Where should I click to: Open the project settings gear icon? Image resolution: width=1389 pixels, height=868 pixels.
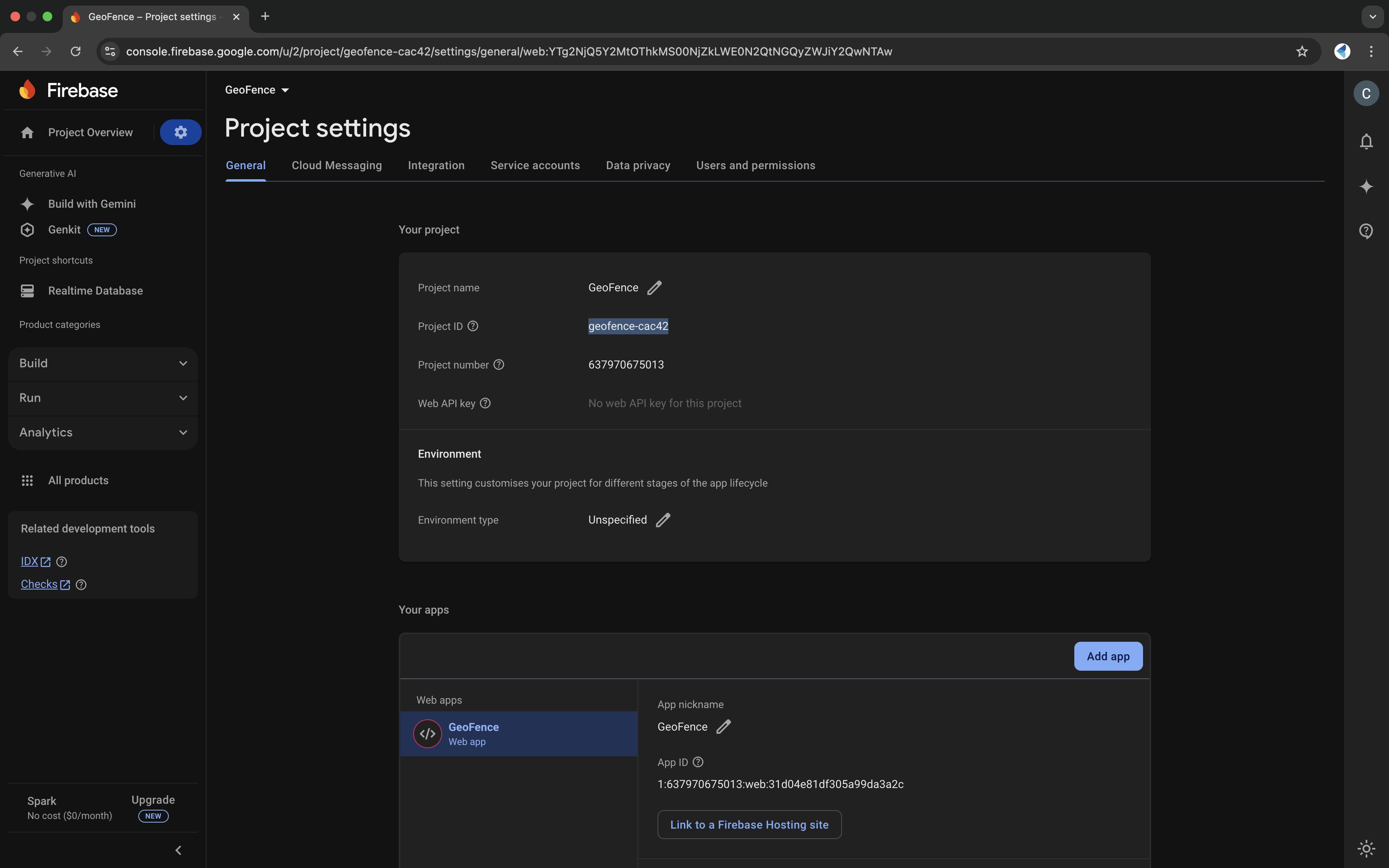tap(180, 132)
